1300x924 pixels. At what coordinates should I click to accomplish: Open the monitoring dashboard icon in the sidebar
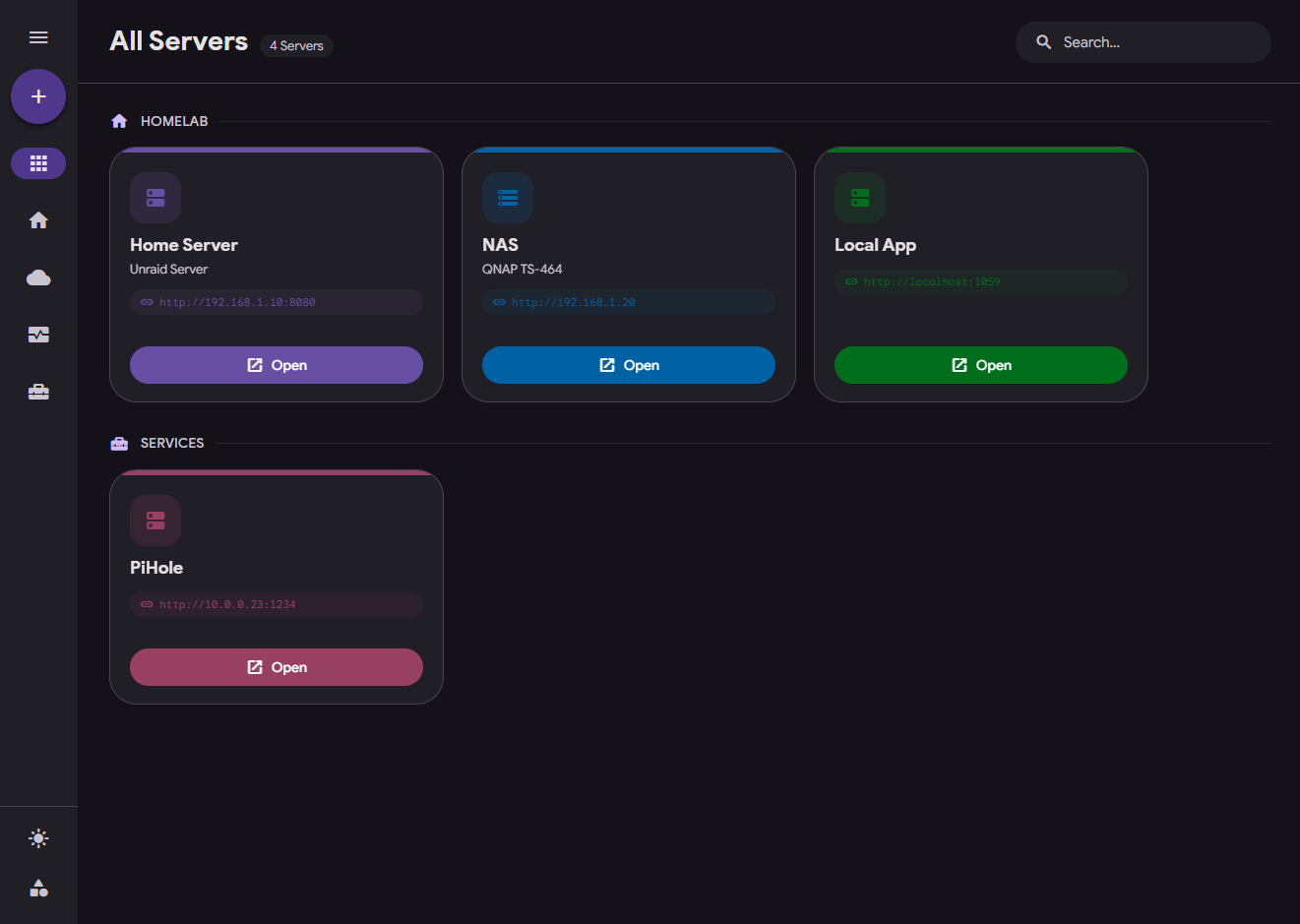tap(37, 334)
